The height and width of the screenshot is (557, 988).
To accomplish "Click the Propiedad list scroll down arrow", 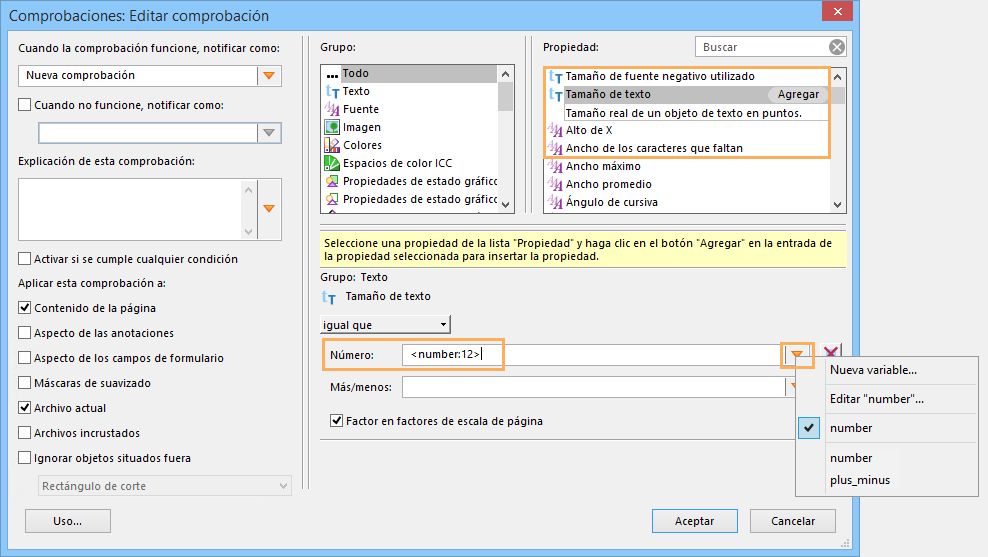I will pos(837,204).
